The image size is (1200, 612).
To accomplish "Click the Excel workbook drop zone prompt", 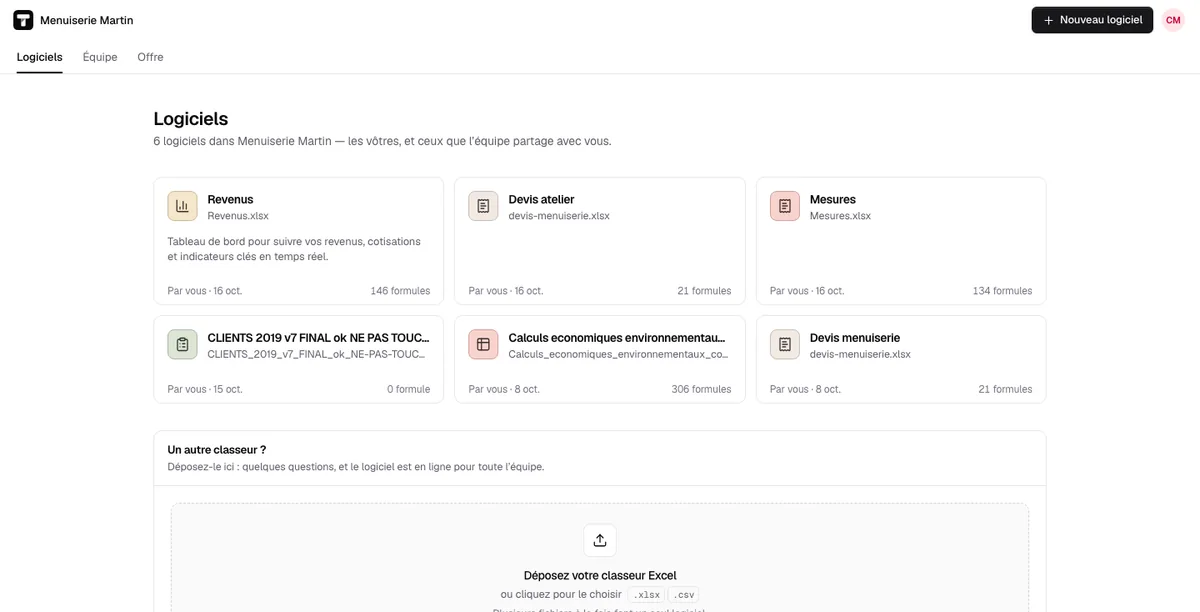I will pos(600,575).
